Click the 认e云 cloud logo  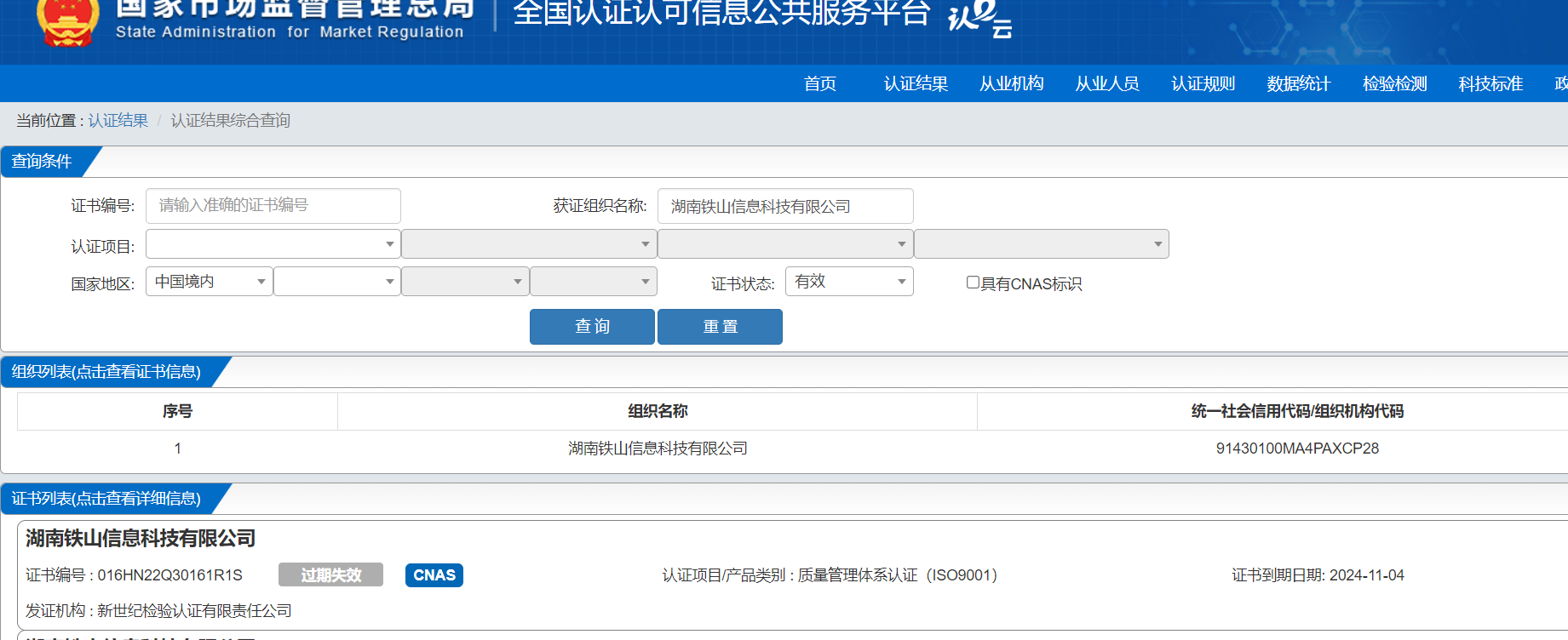[x=980, y=18]
